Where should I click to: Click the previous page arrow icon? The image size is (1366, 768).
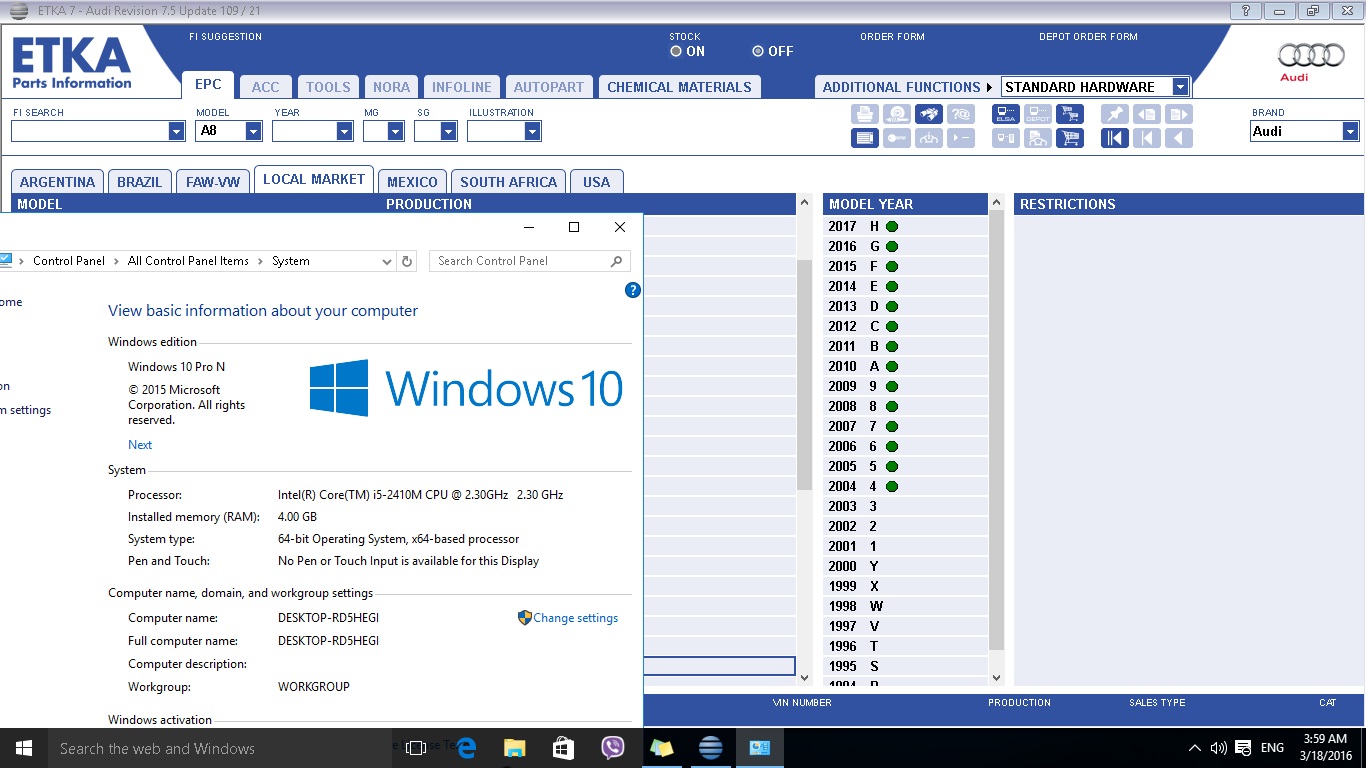click(1179, 138)
